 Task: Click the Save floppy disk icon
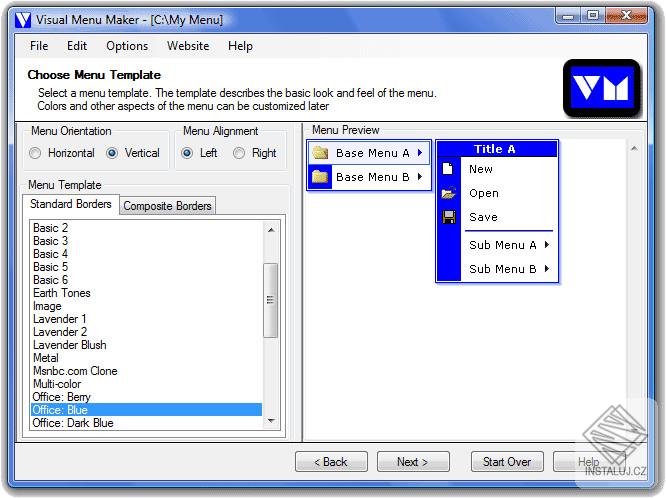[x=449, y=217]
